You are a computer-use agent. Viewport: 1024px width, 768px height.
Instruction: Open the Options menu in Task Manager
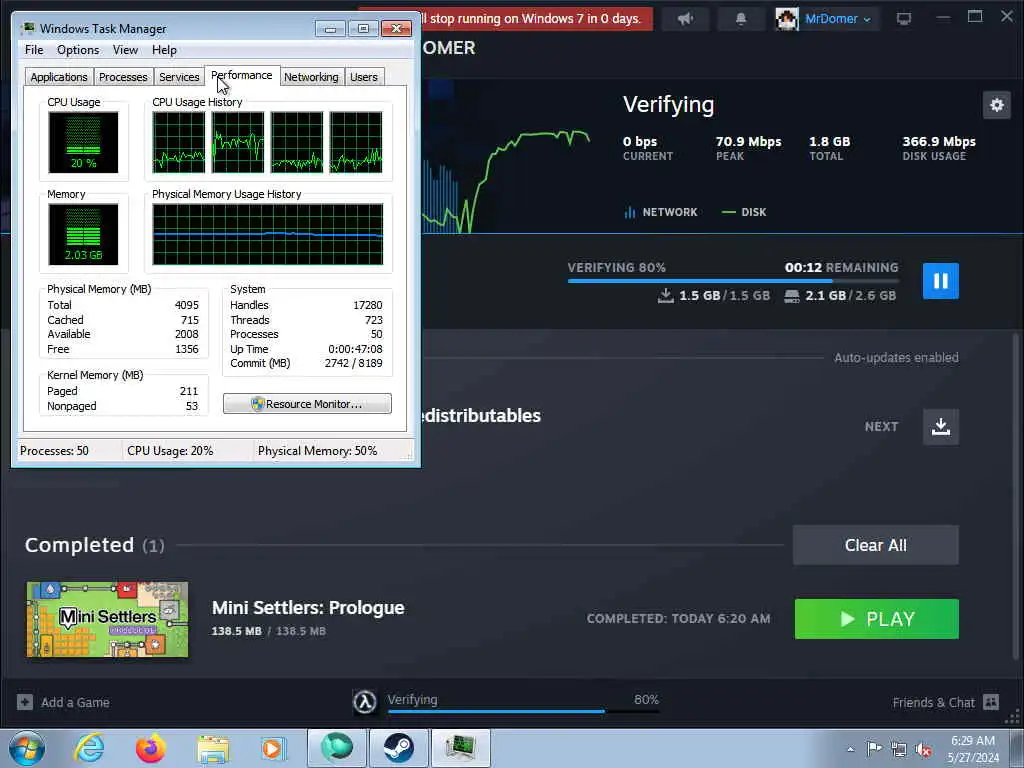point(78,50)
